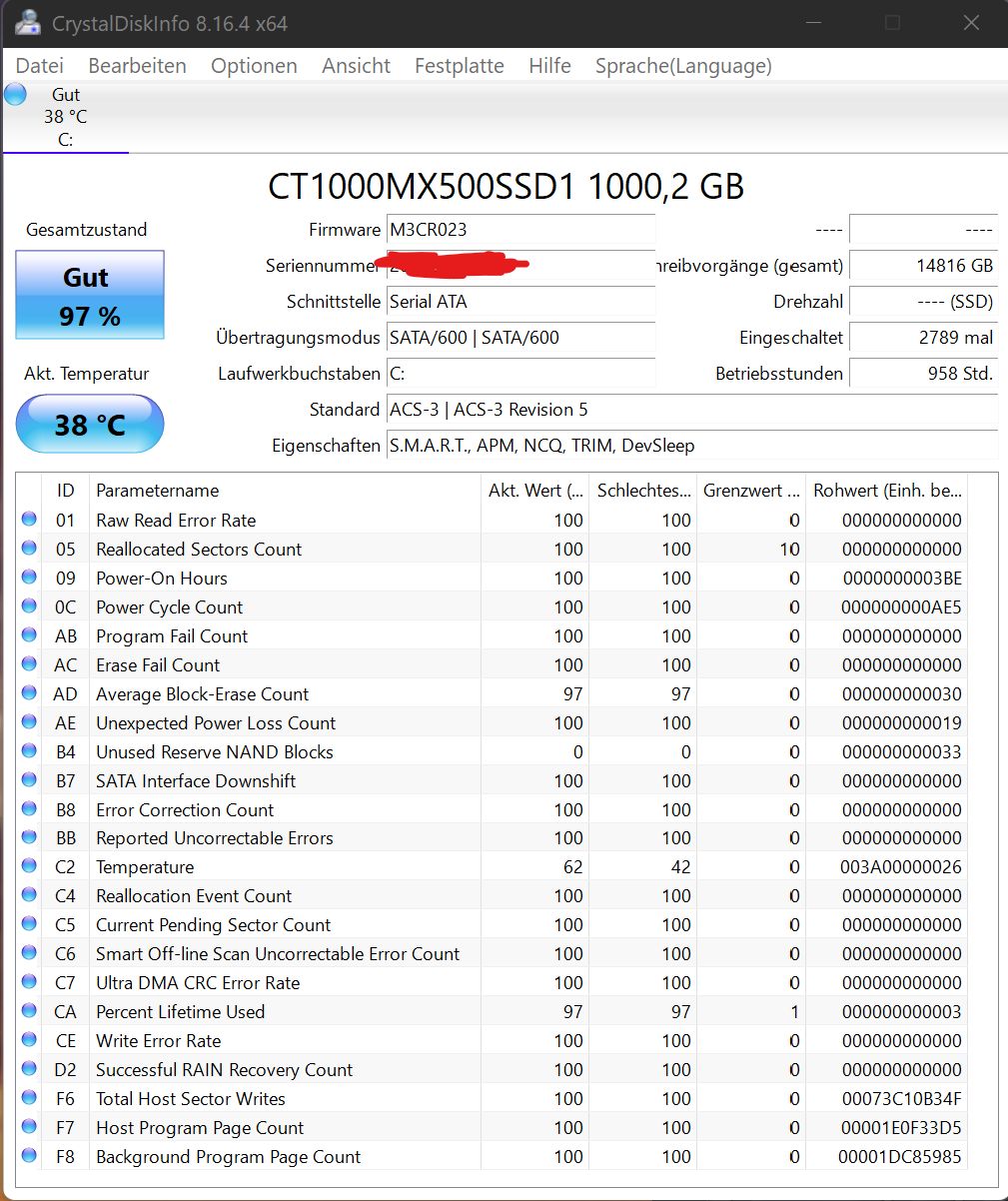Open the Sprache(Language) menu
Viewport: 1008px width, 1201px height.
[x=683, y=66]
